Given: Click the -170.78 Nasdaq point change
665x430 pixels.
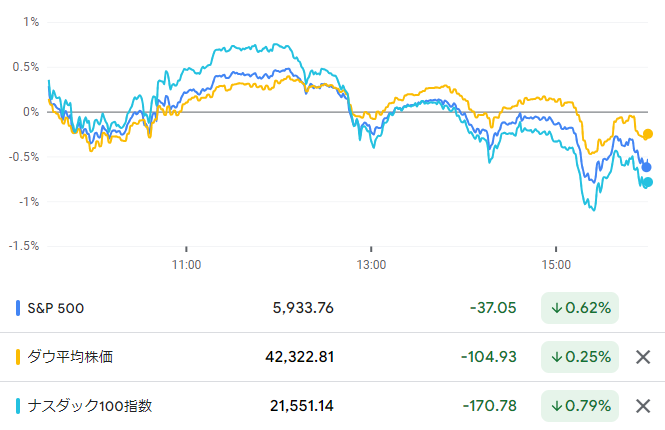Looking at the screenshot, I should pos(489,406).
